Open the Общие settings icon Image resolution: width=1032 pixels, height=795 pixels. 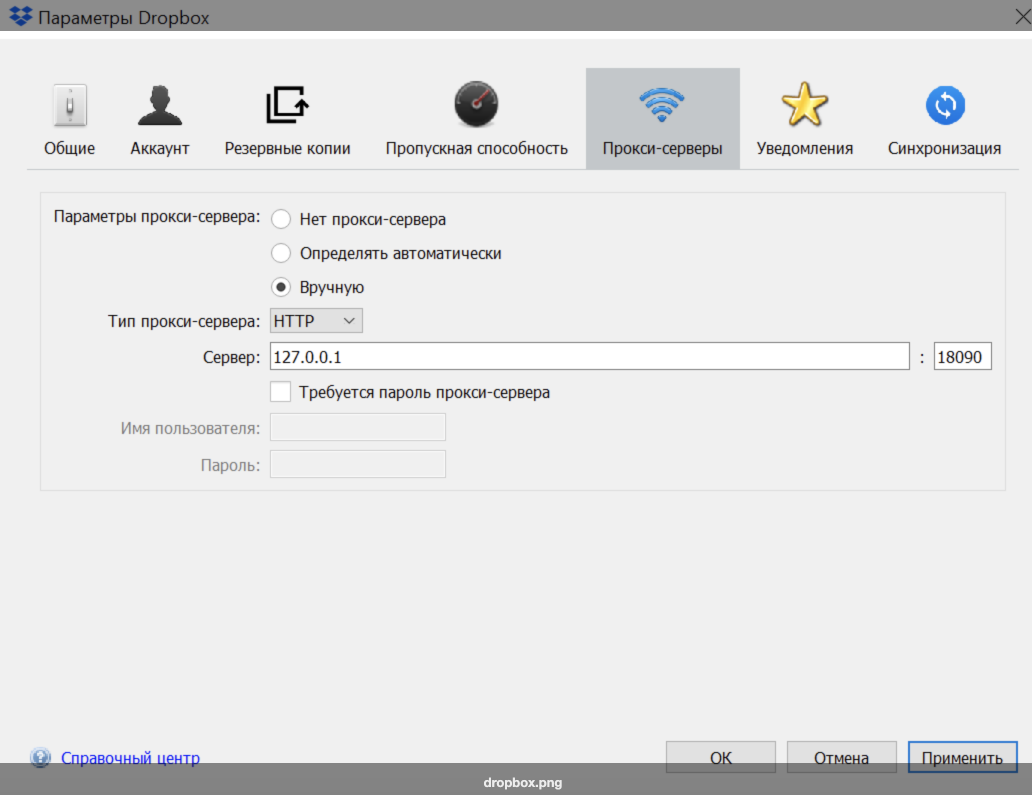coord(67,105)
